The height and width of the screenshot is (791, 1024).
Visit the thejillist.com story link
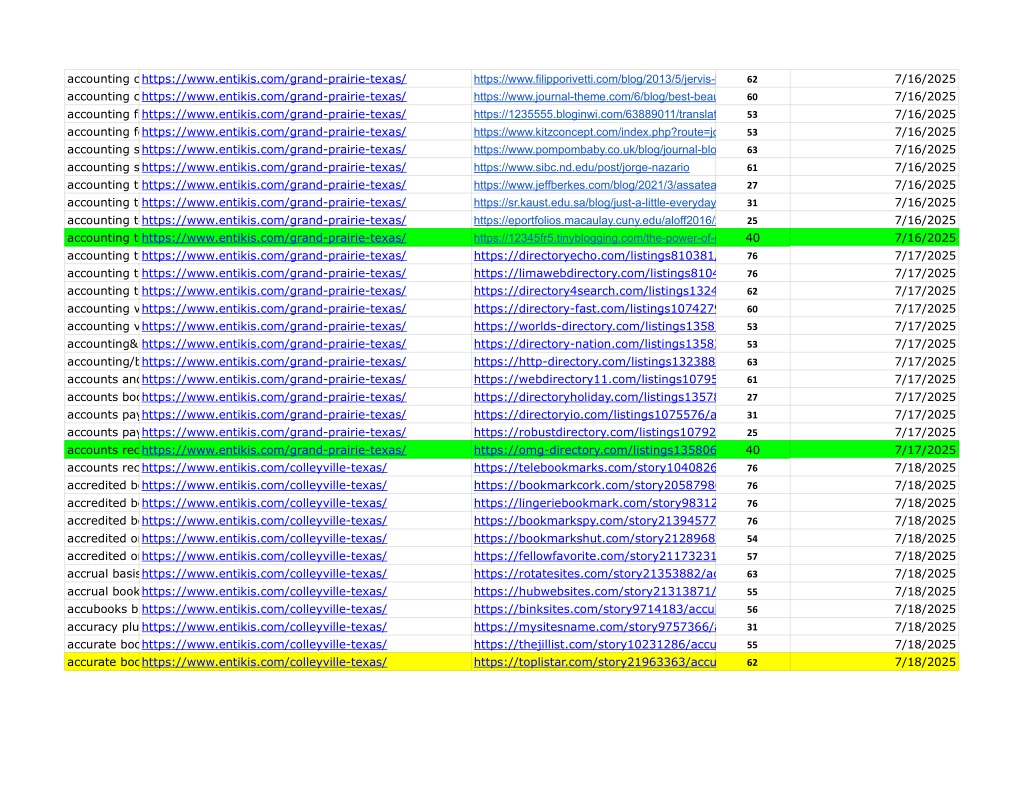[x=594, y=643]
